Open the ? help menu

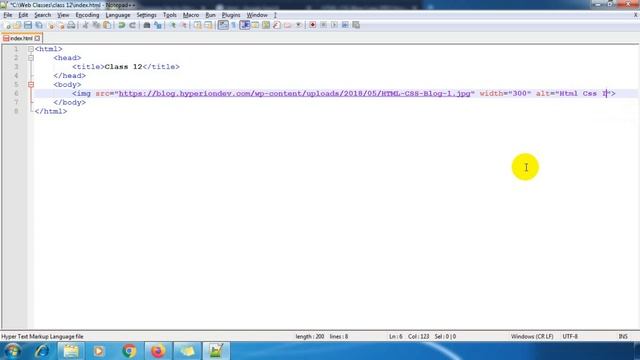tap(275, 15)
